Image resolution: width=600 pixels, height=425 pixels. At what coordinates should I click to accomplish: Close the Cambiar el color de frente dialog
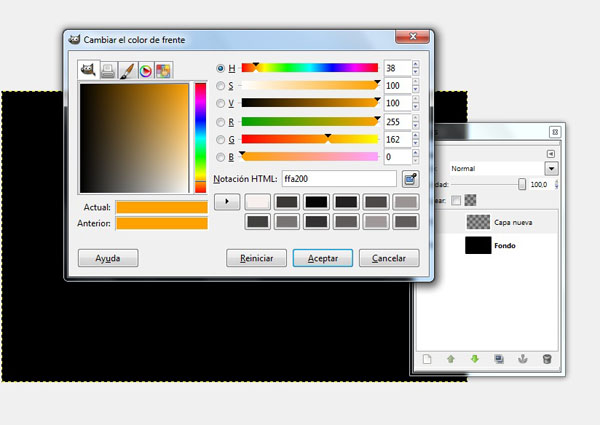[412, 37]
